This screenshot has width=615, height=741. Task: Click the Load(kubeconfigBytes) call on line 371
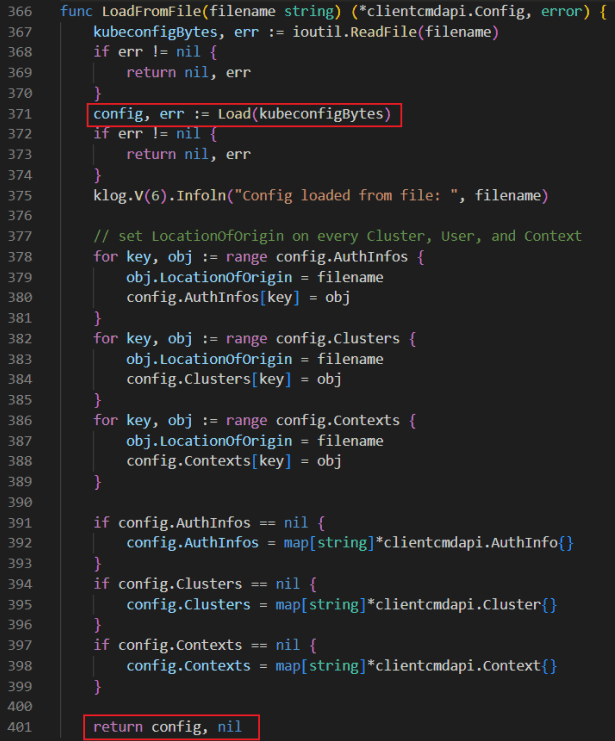(304, 114)
